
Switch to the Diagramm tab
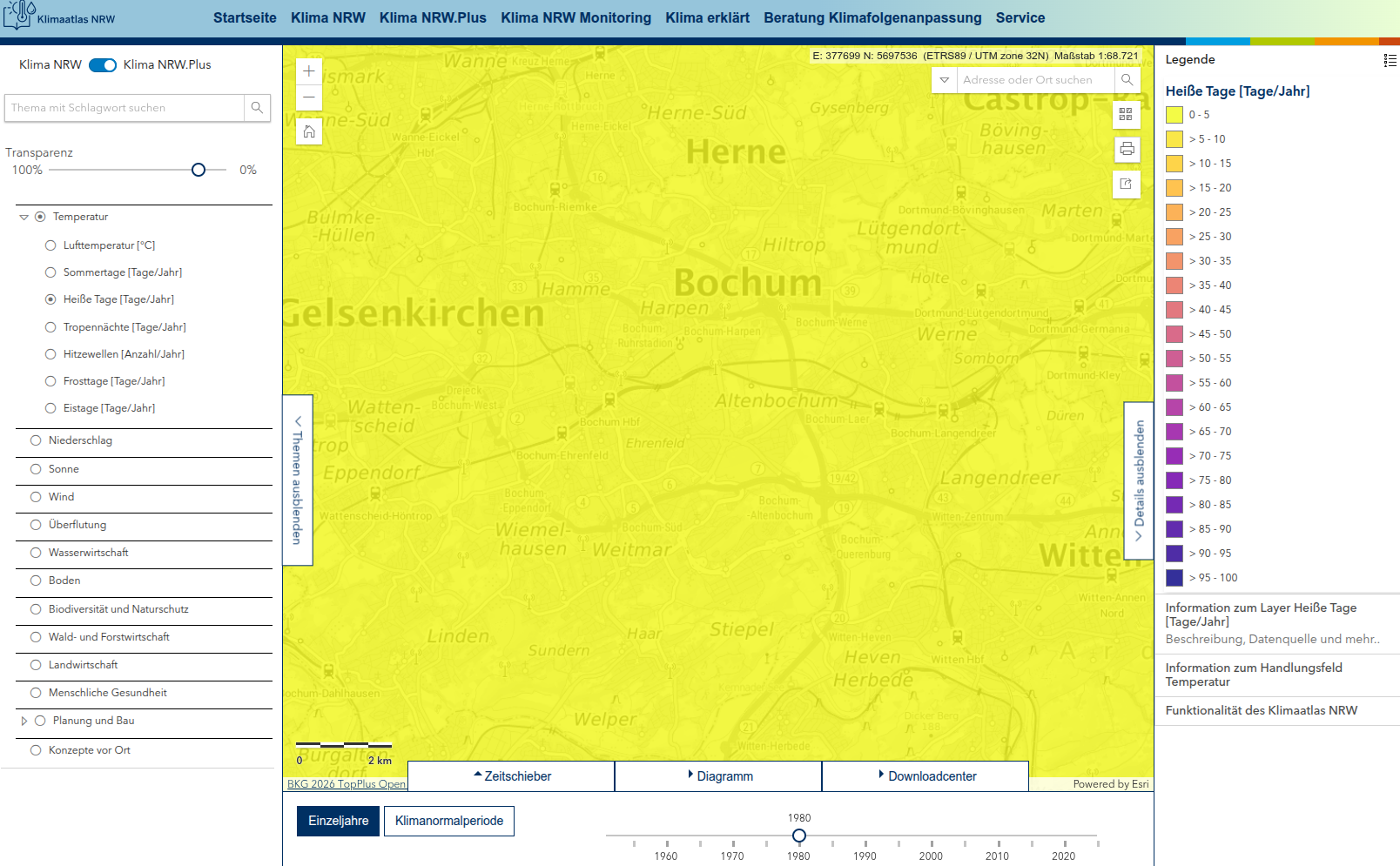(718, 776)
